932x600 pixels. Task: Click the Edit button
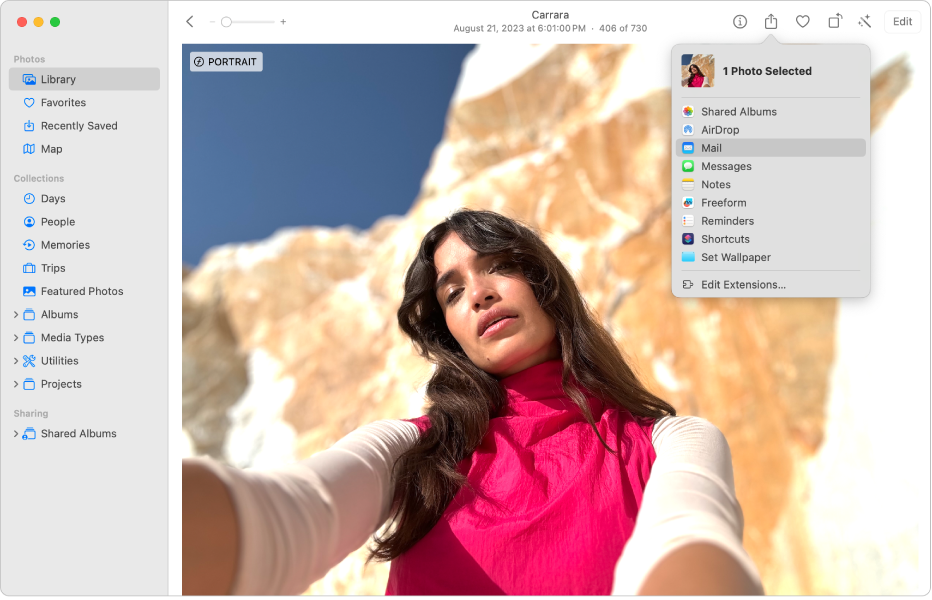[x=902, y=20]
